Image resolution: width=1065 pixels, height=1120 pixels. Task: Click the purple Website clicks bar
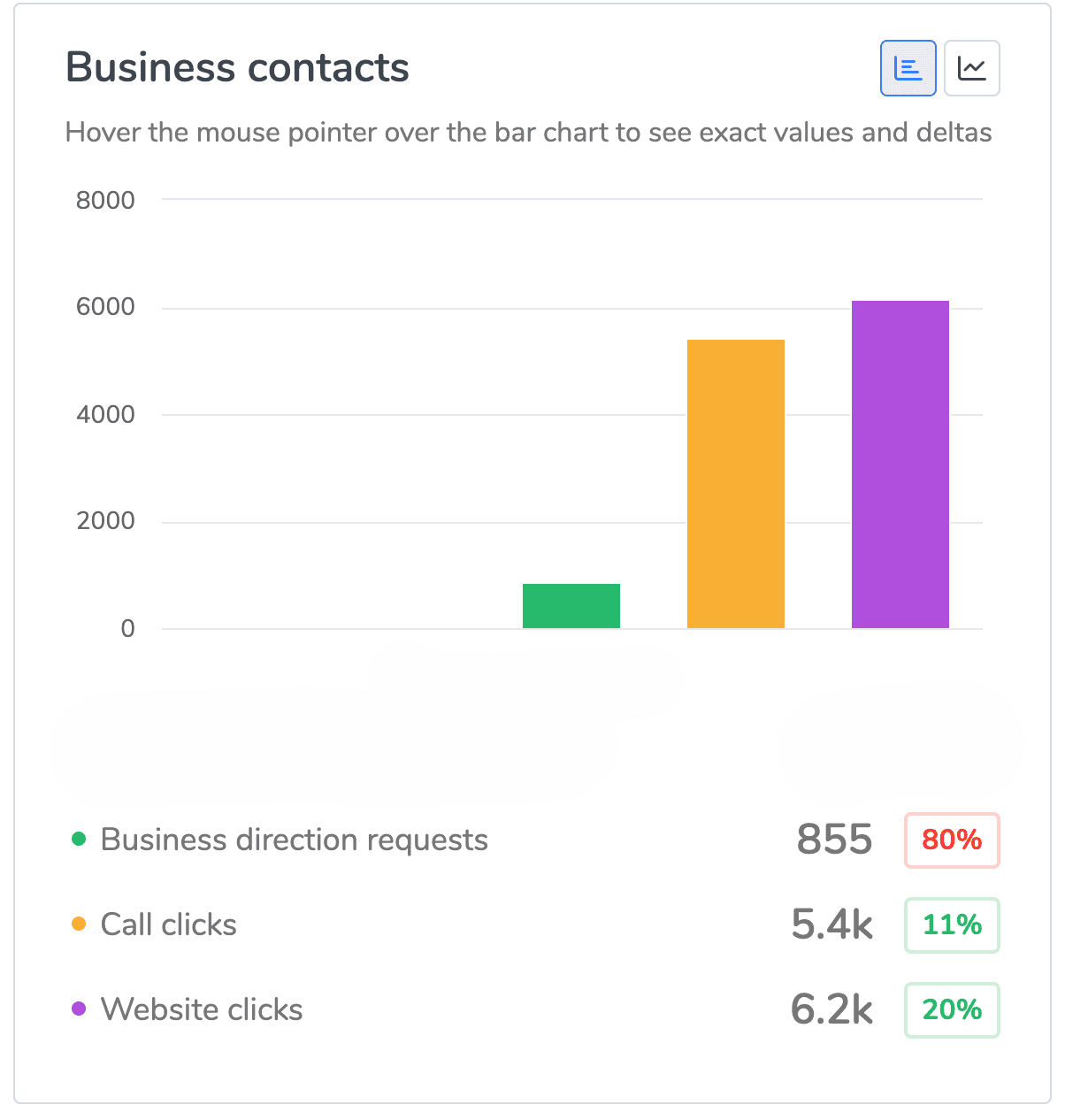pos(900,464)
